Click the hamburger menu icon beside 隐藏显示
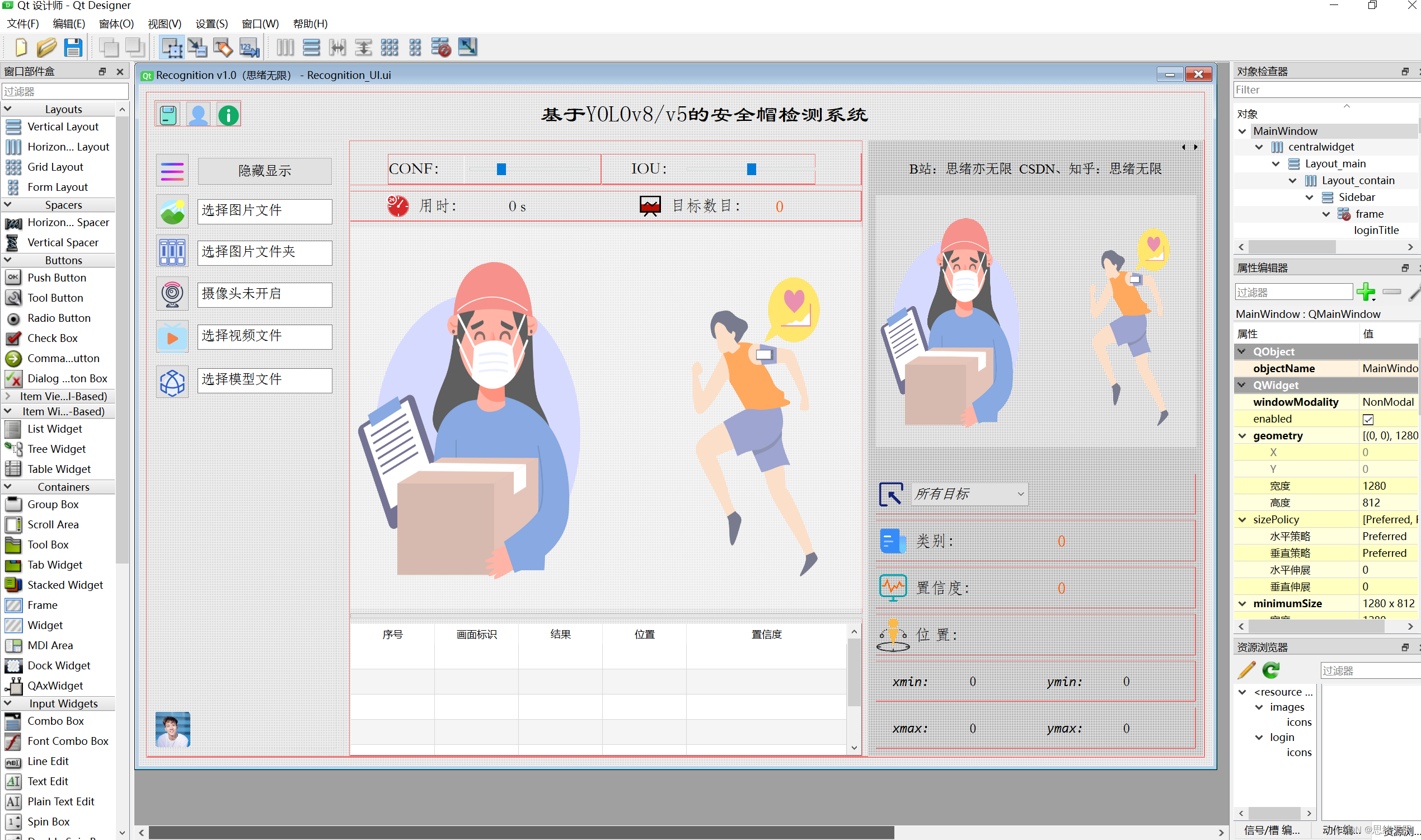The image size is (1421, 840). coord(172,171)
